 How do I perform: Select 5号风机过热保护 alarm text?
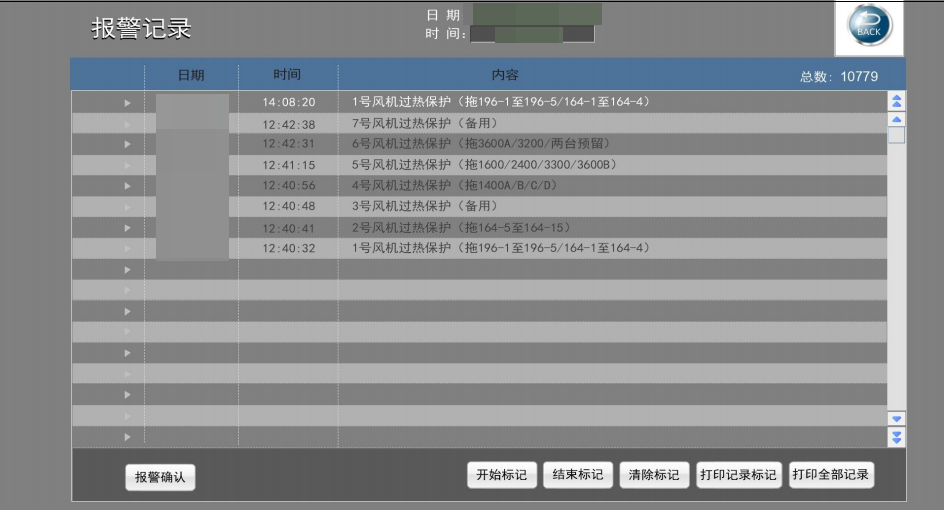point(485,164)
